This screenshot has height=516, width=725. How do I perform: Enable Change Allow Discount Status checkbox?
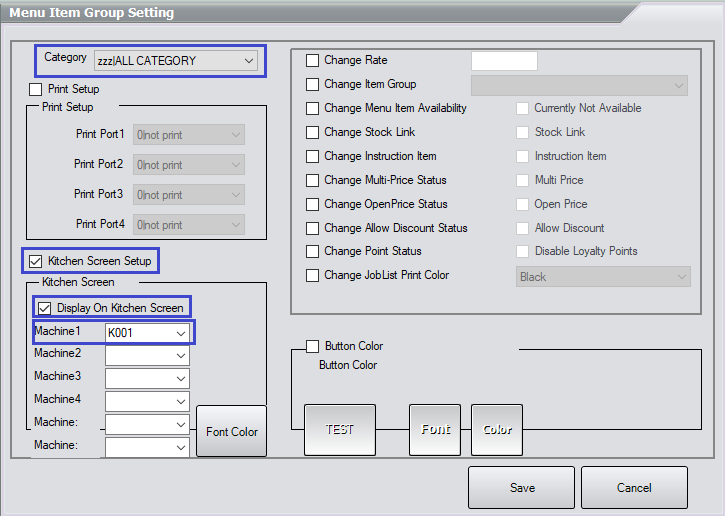point(313,228)
